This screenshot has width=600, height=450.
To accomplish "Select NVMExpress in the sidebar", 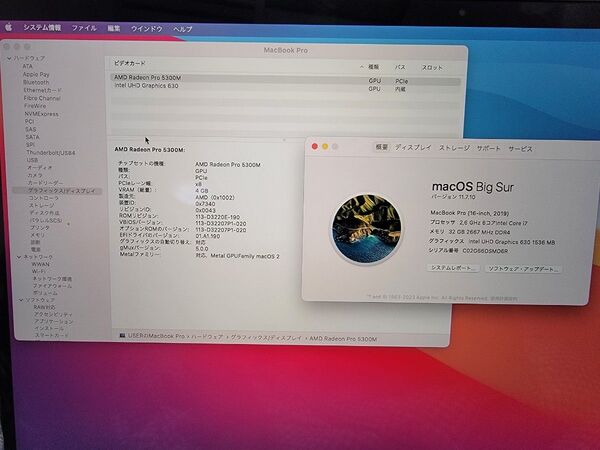I will pyautogui.click(x=41, y=114).
